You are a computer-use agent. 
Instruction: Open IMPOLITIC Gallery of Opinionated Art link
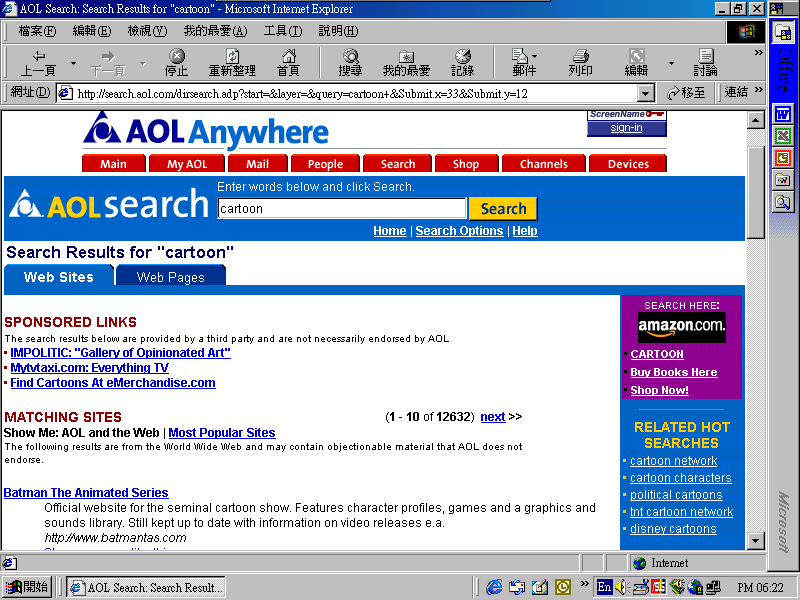tap(120, 353)
